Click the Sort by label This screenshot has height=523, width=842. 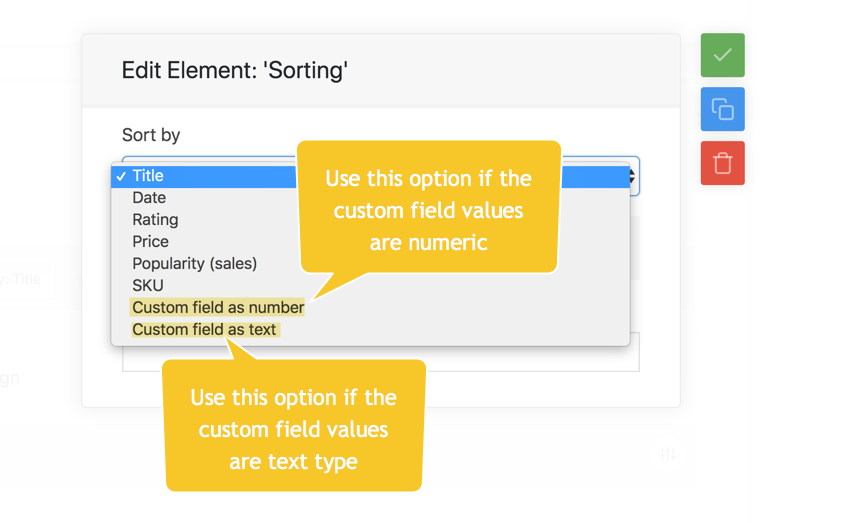point(151,135)
